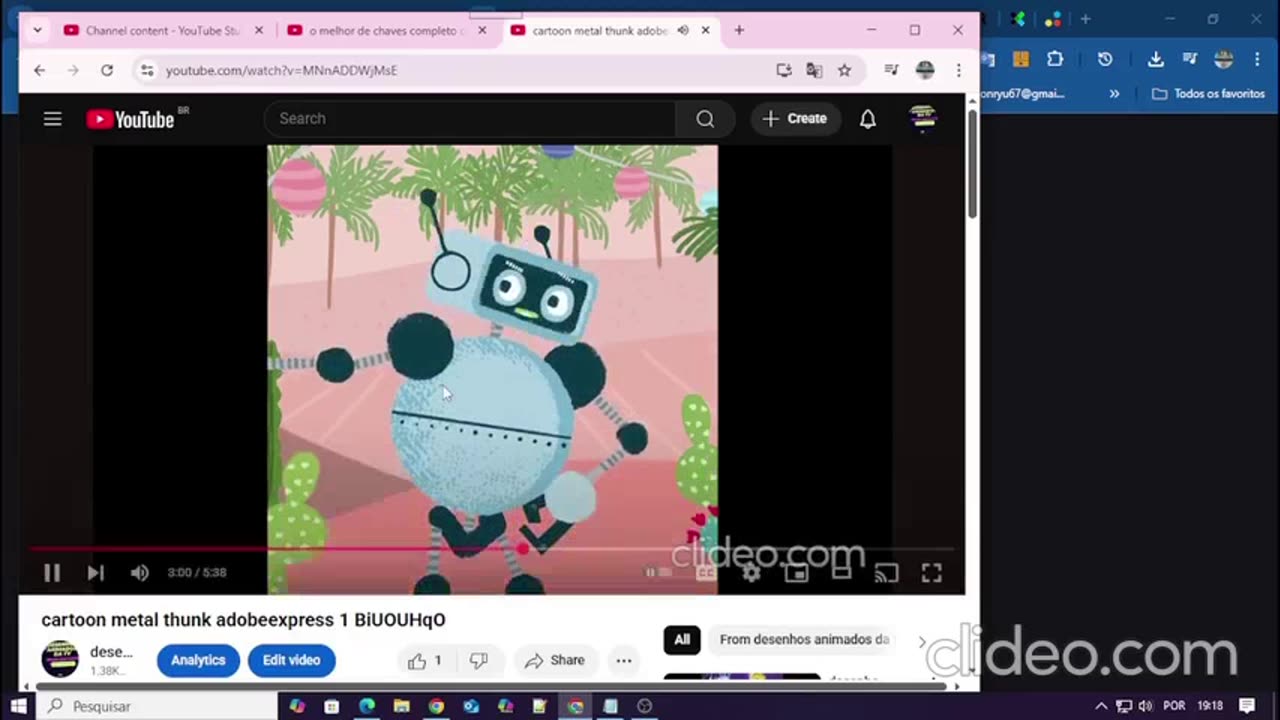Show hidden system tray icons caret
This screenshot has height=720, width=1280.
1101,706
